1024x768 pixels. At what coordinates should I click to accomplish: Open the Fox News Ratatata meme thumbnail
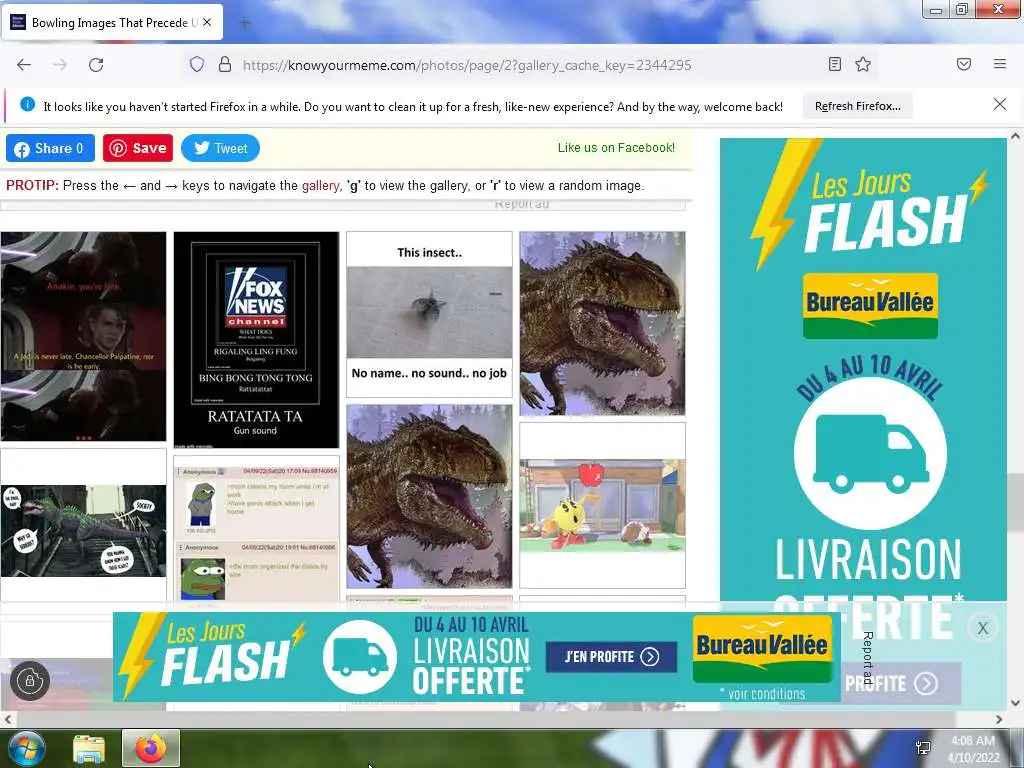[x=256, y=340]
